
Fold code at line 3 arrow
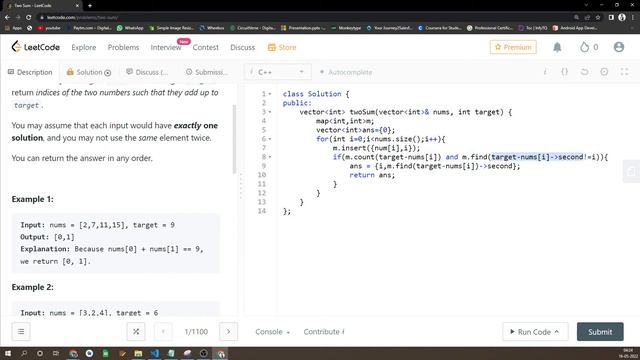(270, 112)
